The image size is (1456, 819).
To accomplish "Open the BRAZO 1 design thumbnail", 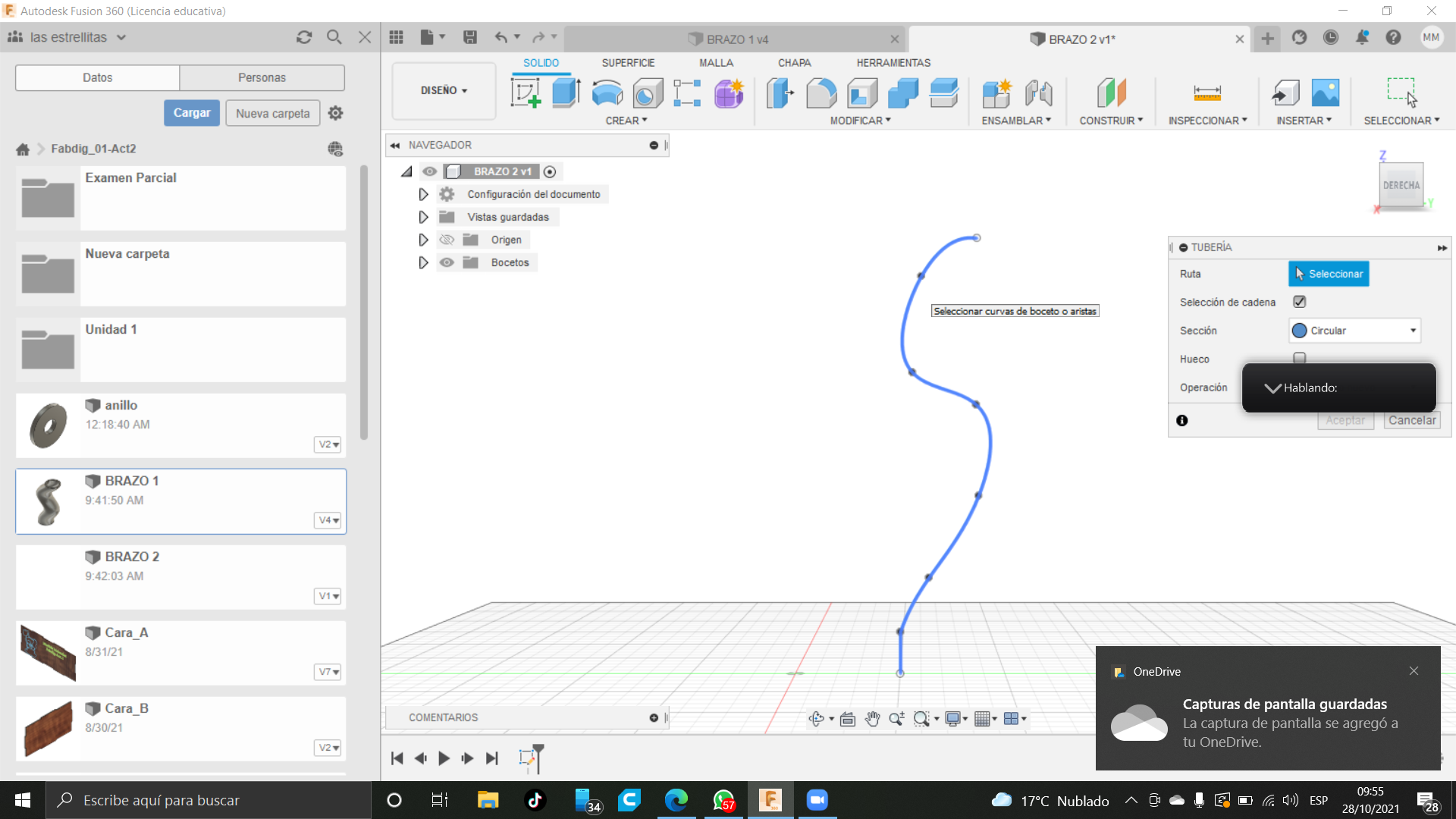I will click(x=49, y=501).
